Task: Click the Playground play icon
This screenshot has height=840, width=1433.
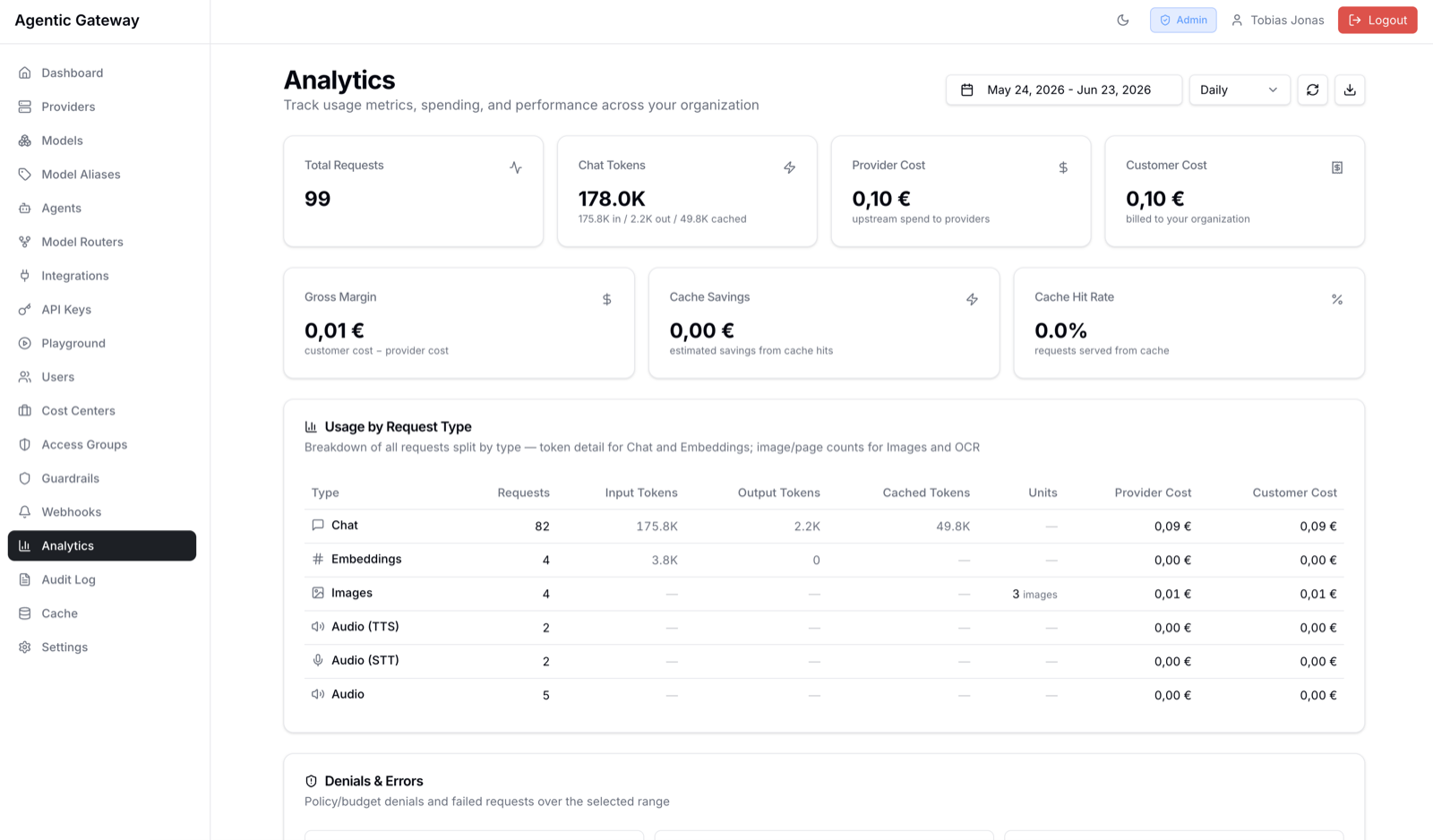Action: coord(25,343)
